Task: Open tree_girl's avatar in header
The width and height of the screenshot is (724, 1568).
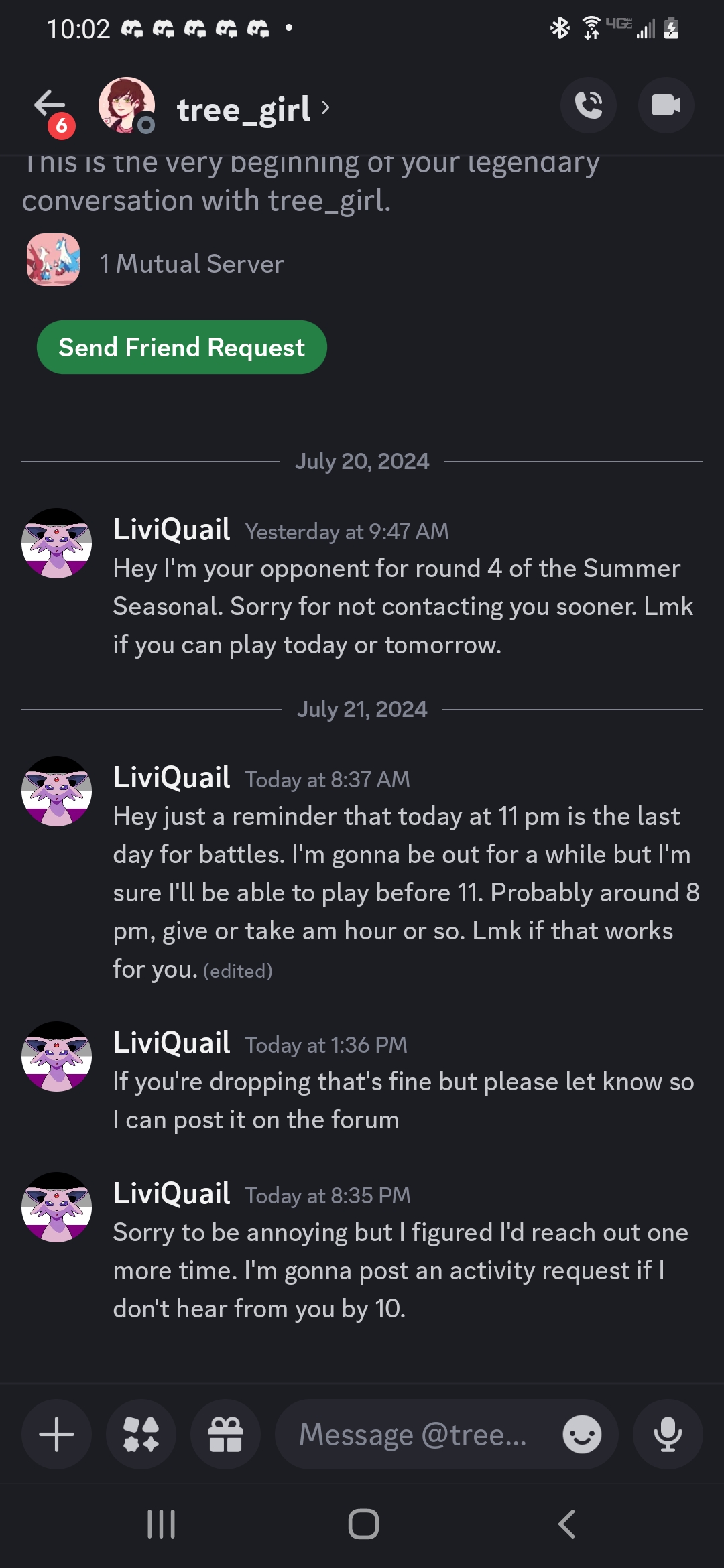Action: pos(126,105)
